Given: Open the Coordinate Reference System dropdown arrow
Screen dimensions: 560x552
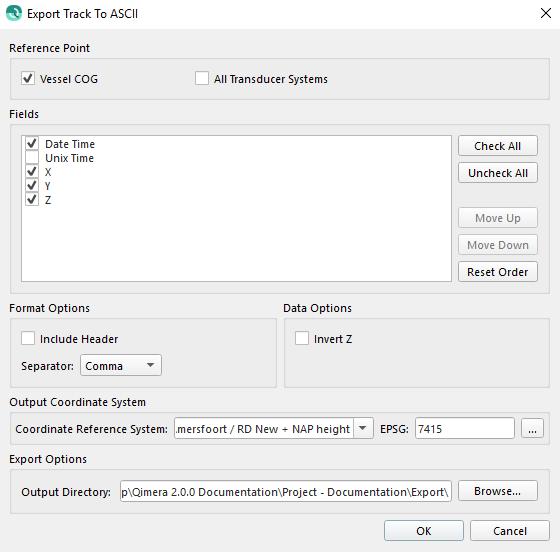Looking at the screenshot, I should pos(363,428).
